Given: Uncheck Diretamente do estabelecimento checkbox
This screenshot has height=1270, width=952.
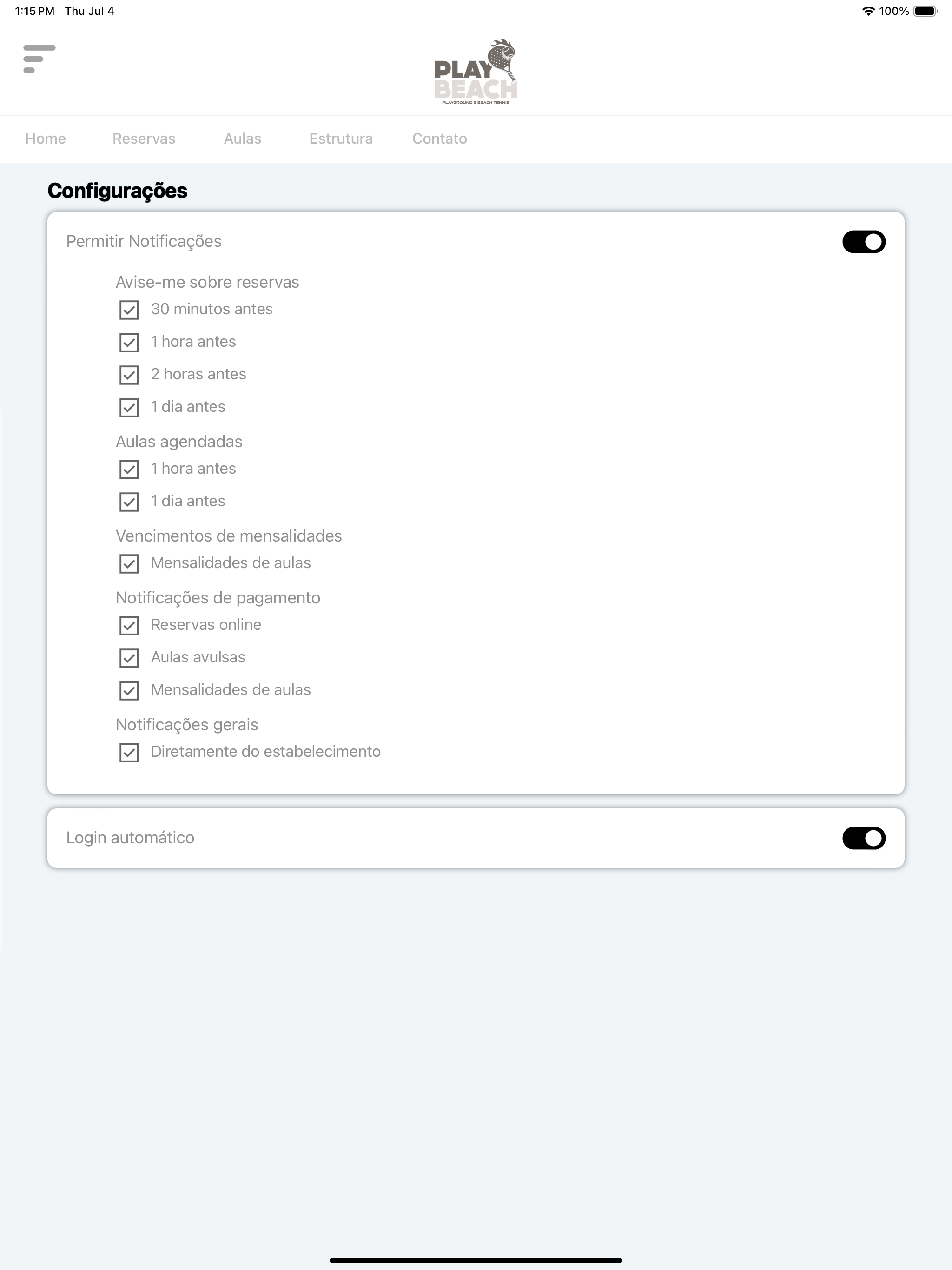Looking at the screenshot, I should 129,752.
